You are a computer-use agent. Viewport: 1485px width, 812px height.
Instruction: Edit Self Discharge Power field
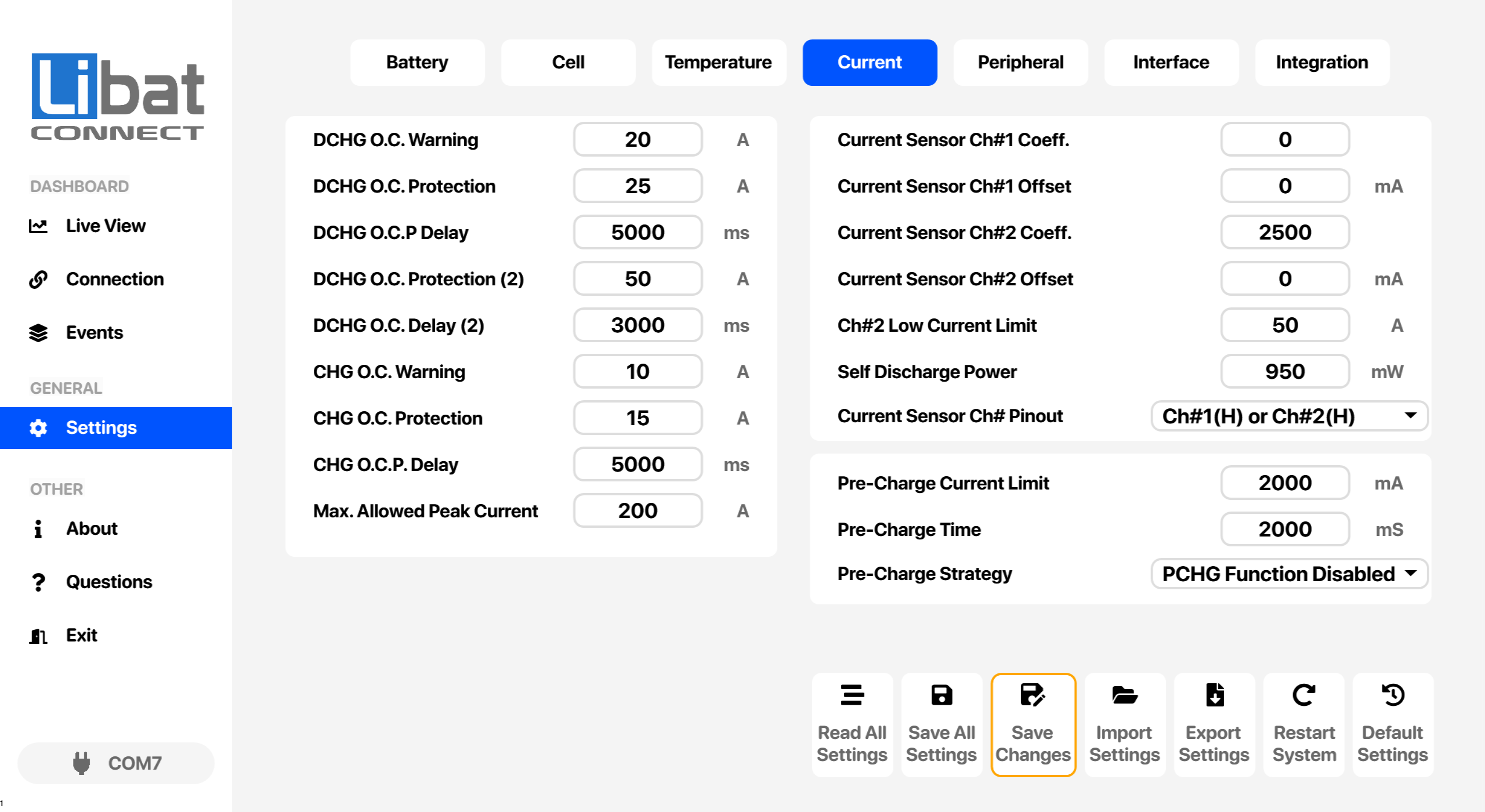[x=1285, y=371]
